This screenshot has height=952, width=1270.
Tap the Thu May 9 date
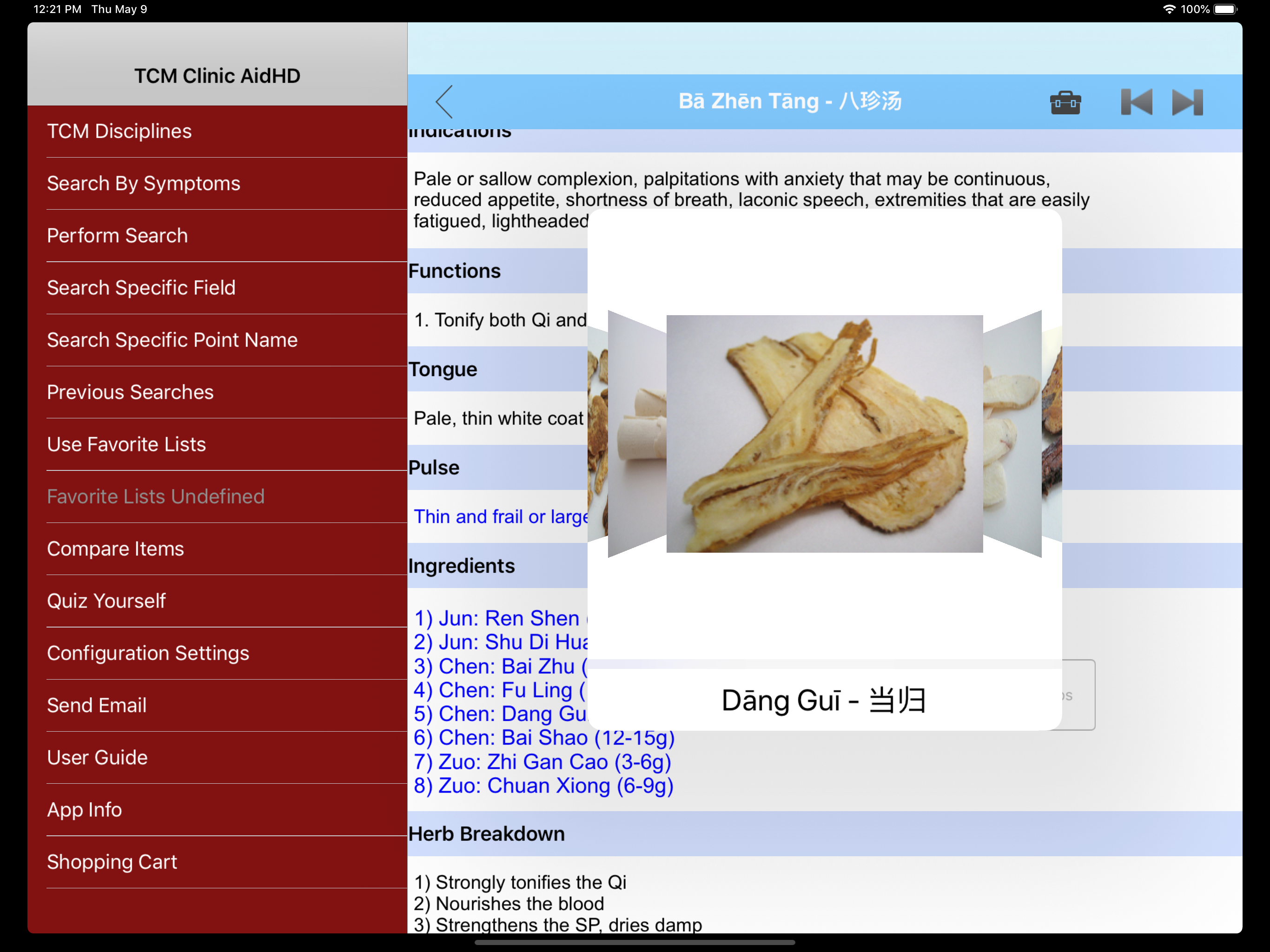point(119,9)
